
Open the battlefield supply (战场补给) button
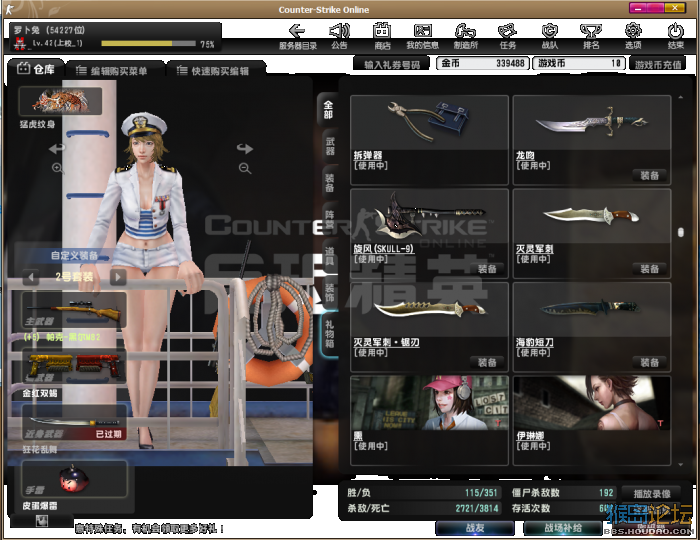[562, 528]
